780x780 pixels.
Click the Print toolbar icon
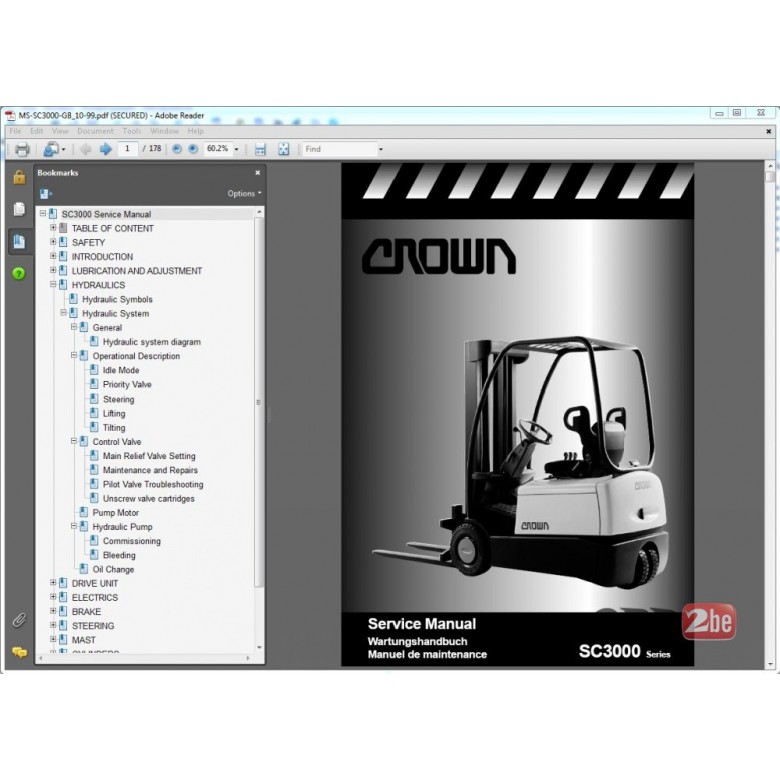(22, 149)
